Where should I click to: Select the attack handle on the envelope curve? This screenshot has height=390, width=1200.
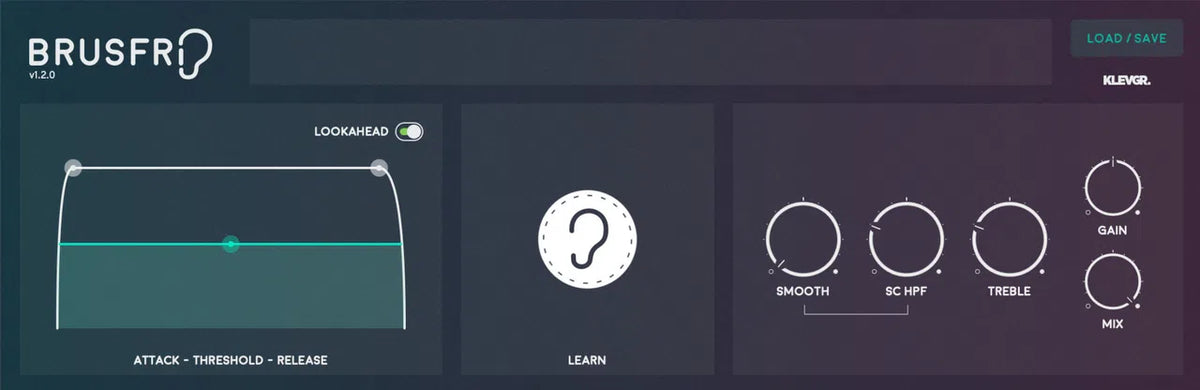click(x=73, y=168)
